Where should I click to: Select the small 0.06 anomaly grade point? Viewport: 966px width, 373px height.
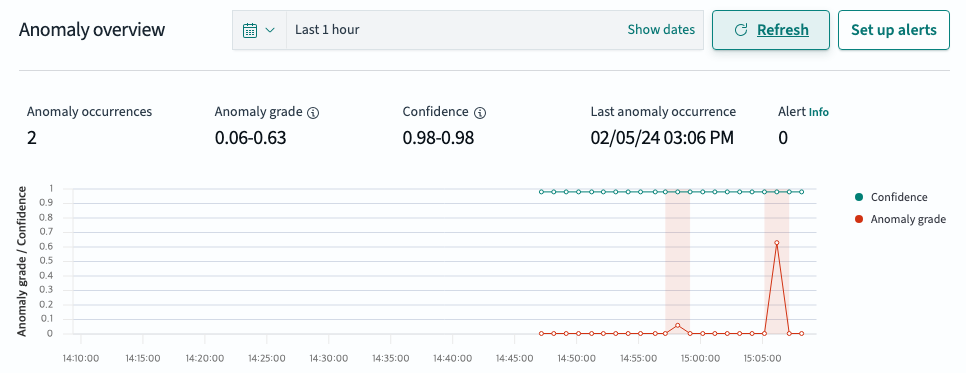678,325
